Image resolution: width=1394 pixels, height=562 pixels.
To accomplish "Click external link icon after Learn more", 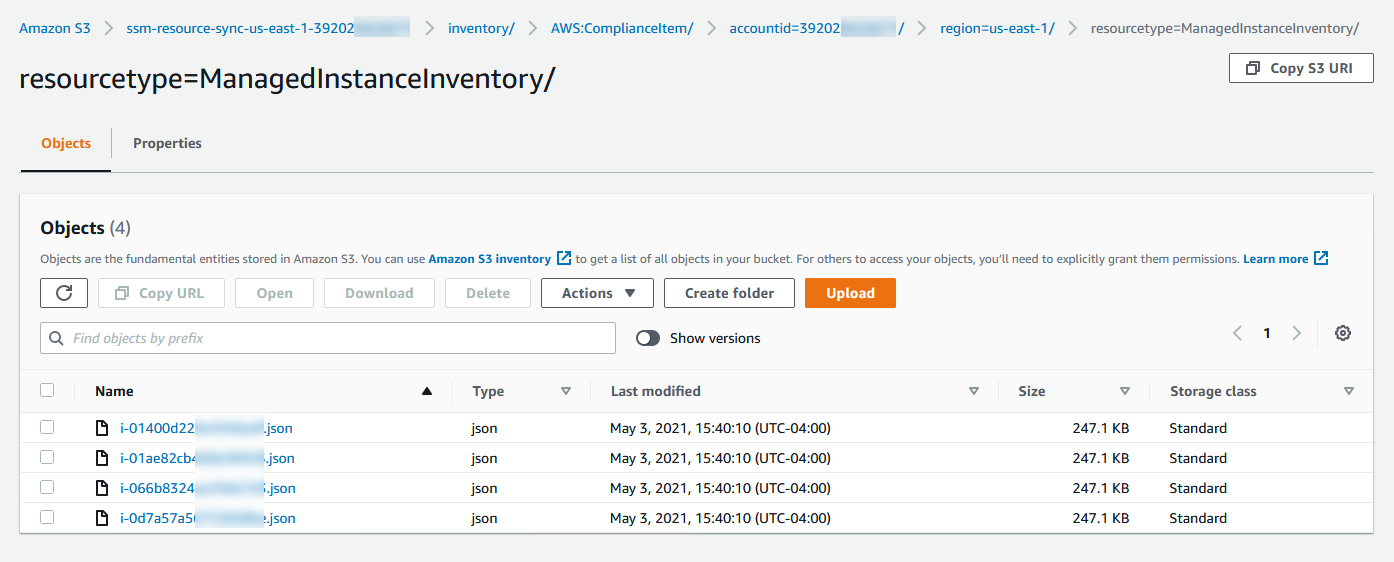I will pyautogui.click(x=1321, y=258).
